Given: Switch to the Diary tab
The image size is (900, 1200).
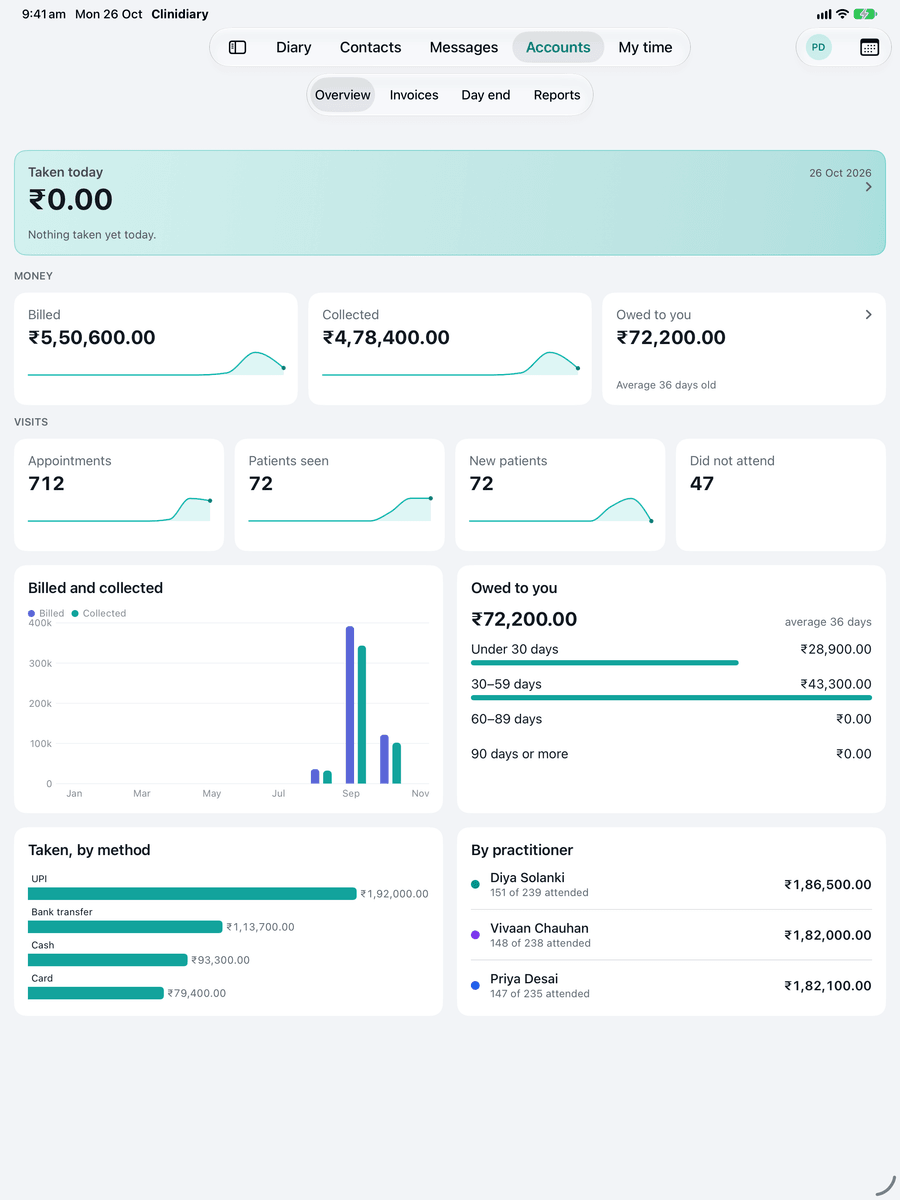Looking at the screenshot, I should click(x=294, y=47).
